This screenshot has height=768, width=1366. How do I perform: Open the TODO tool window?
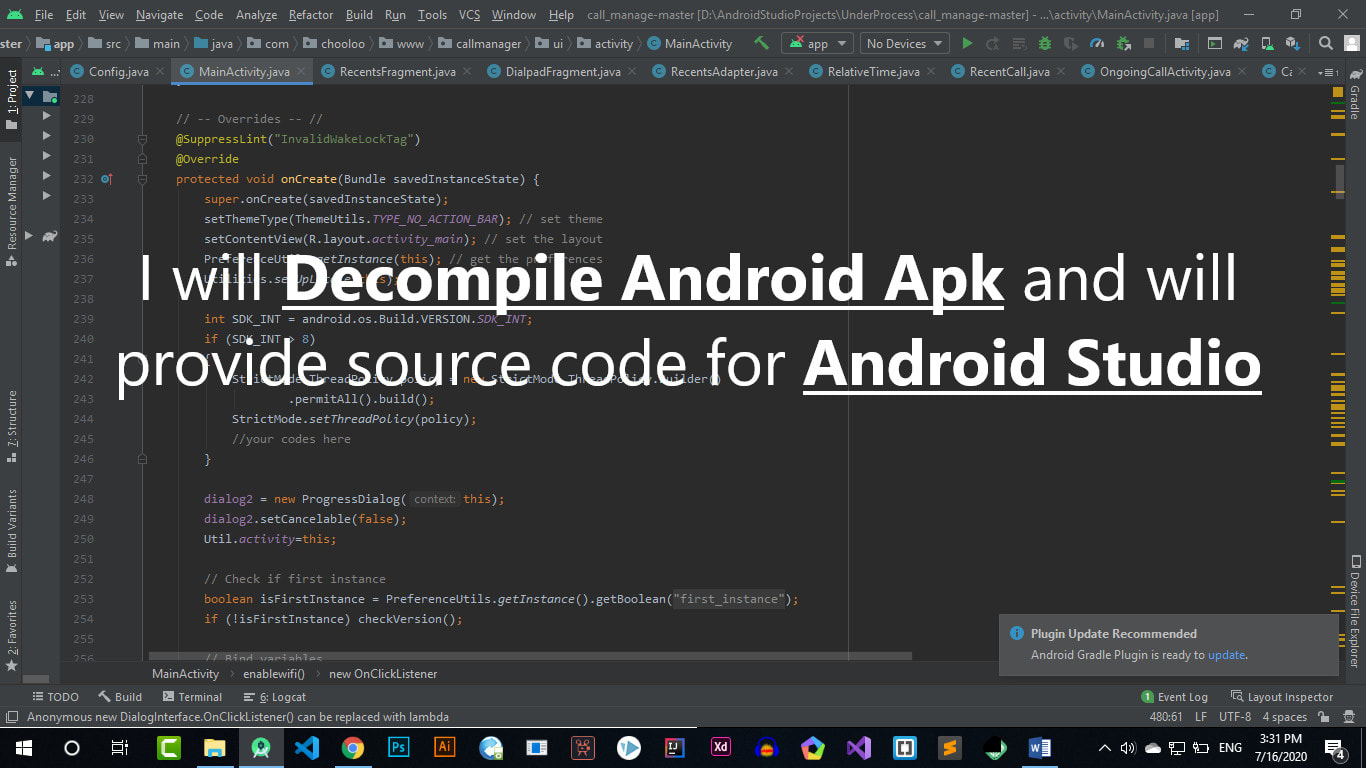pos(56,697)
